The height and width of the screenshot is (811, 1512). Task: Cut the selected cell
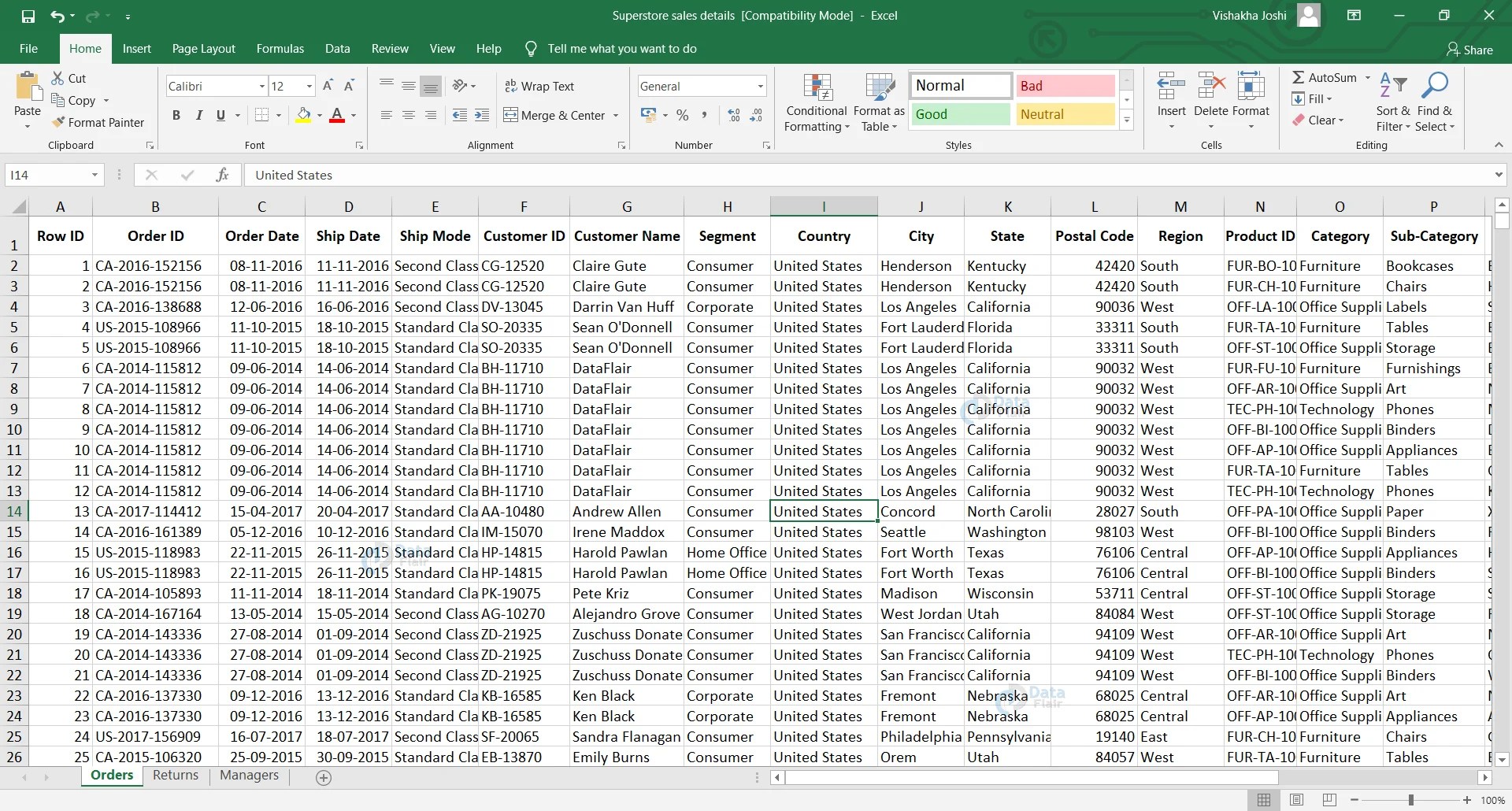(69, 78)
